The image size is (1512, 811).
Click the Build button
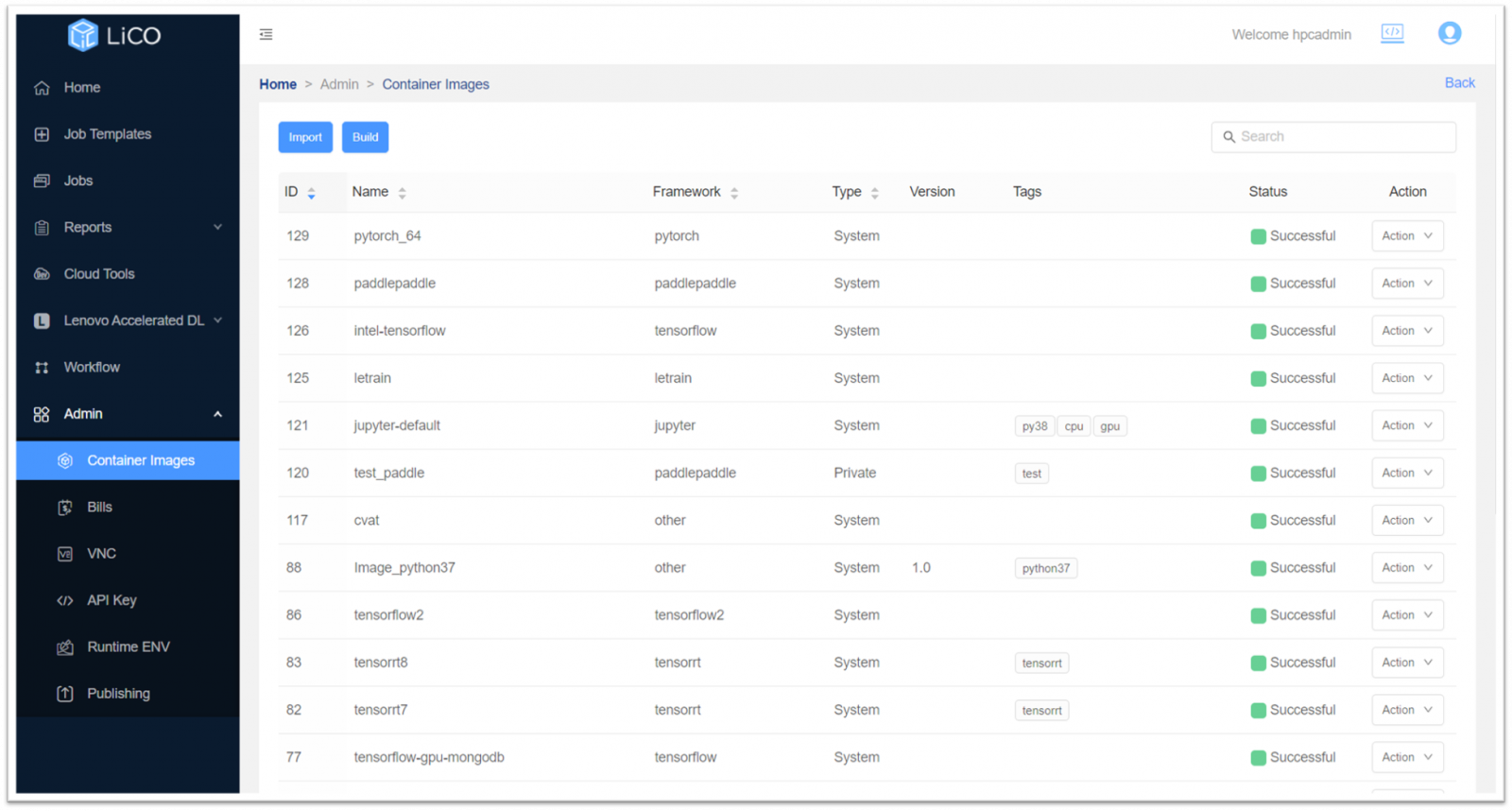(365, 137)
